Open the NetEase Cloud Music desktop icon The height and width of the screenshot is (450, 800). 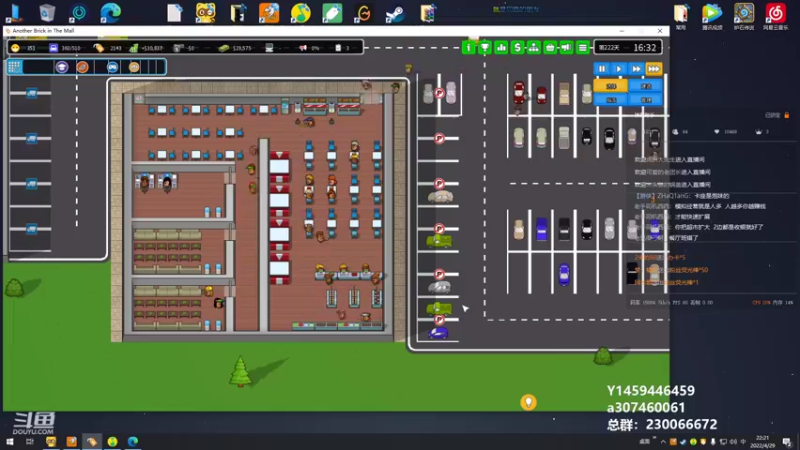pos(776,15)
